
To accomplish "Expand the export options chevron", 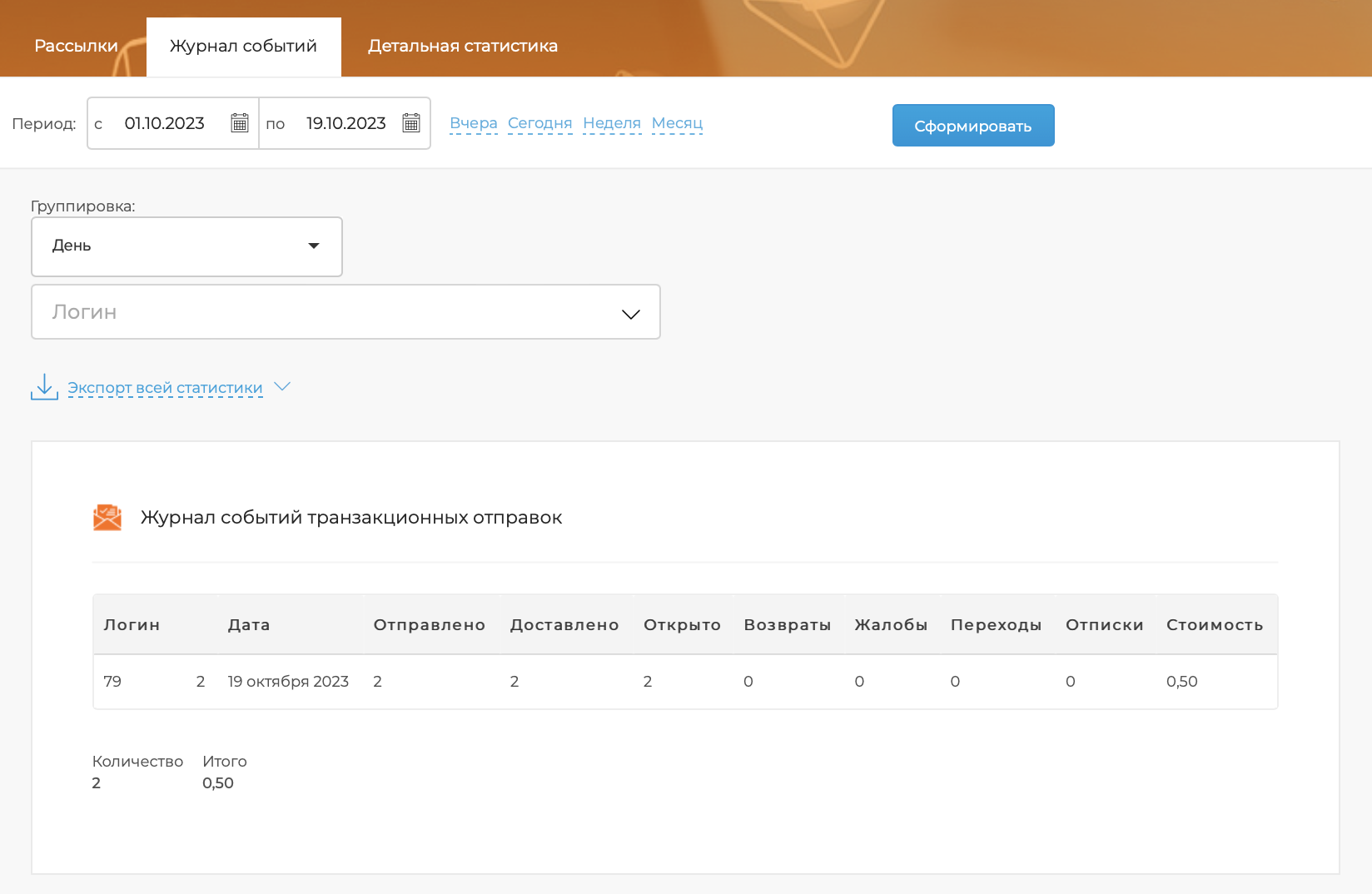I will [282, 387].
